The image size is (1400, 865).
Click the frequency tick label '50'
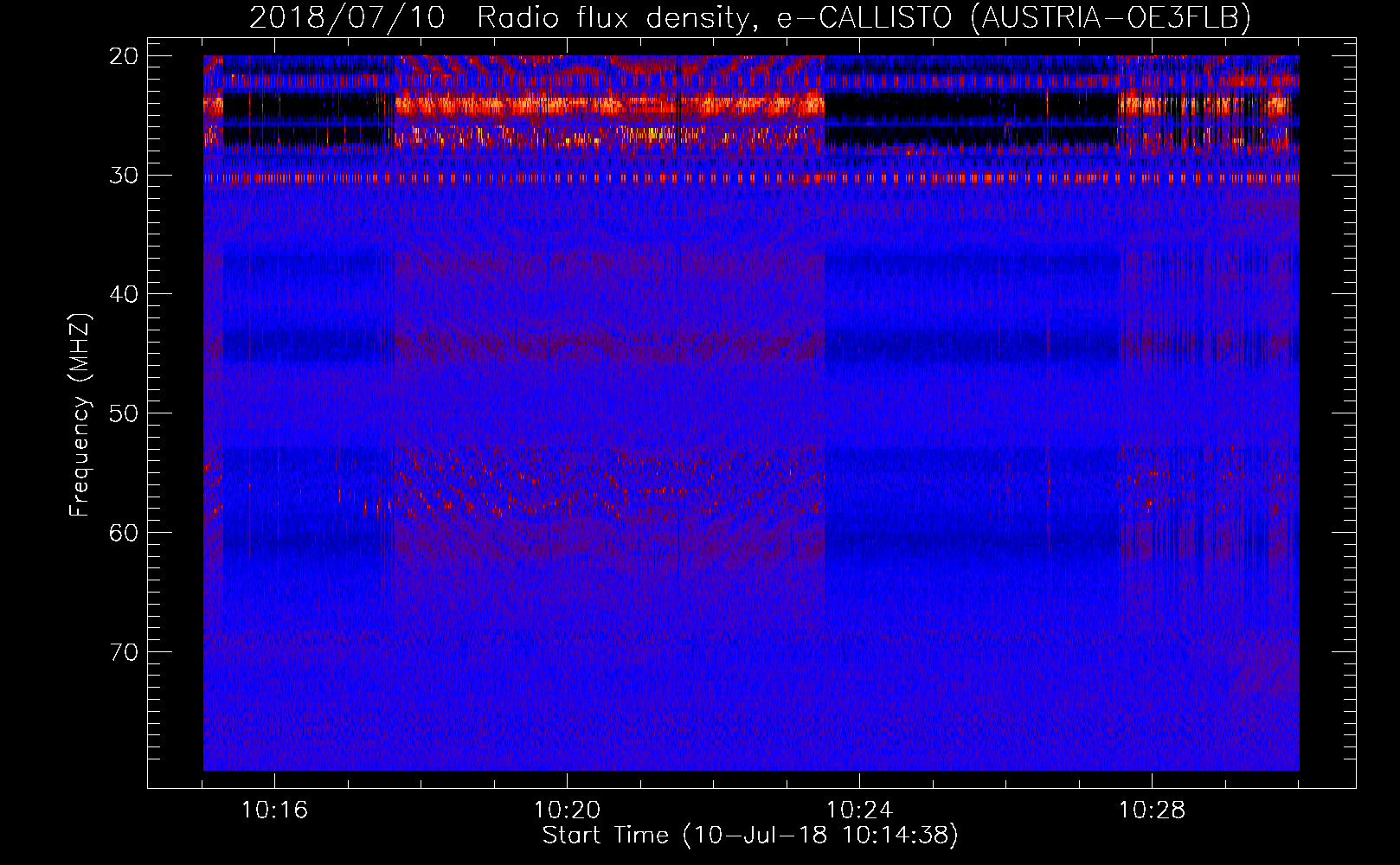(125, 413)
